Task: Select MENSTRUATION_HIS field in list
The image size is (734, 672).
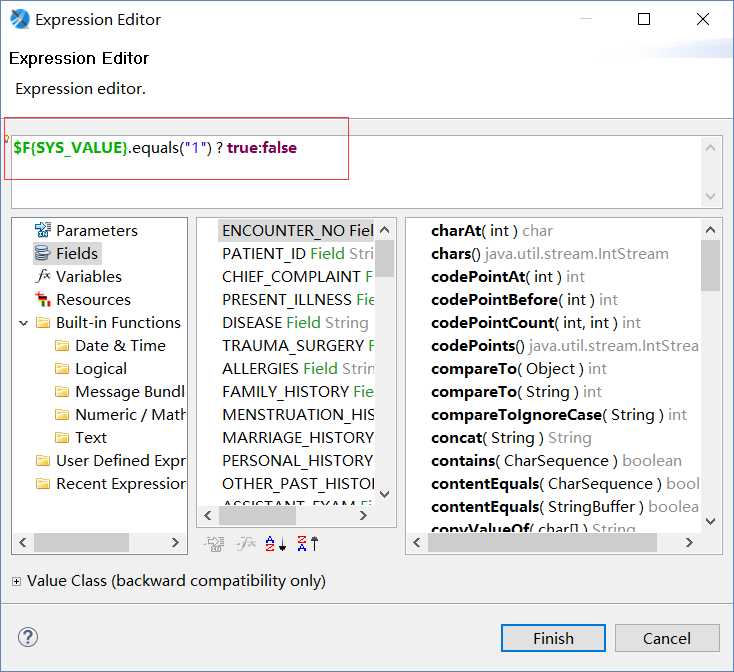Action: coord(297,414)
